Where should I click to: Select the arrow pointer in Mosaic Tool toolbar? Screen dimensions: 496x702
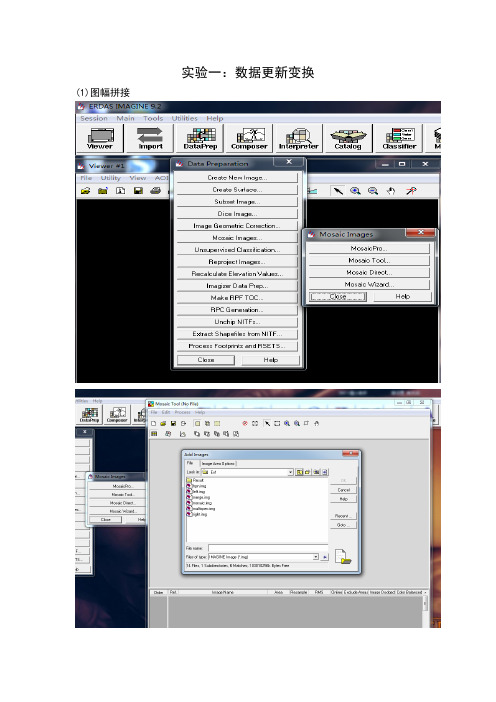[x=267, y=423]
